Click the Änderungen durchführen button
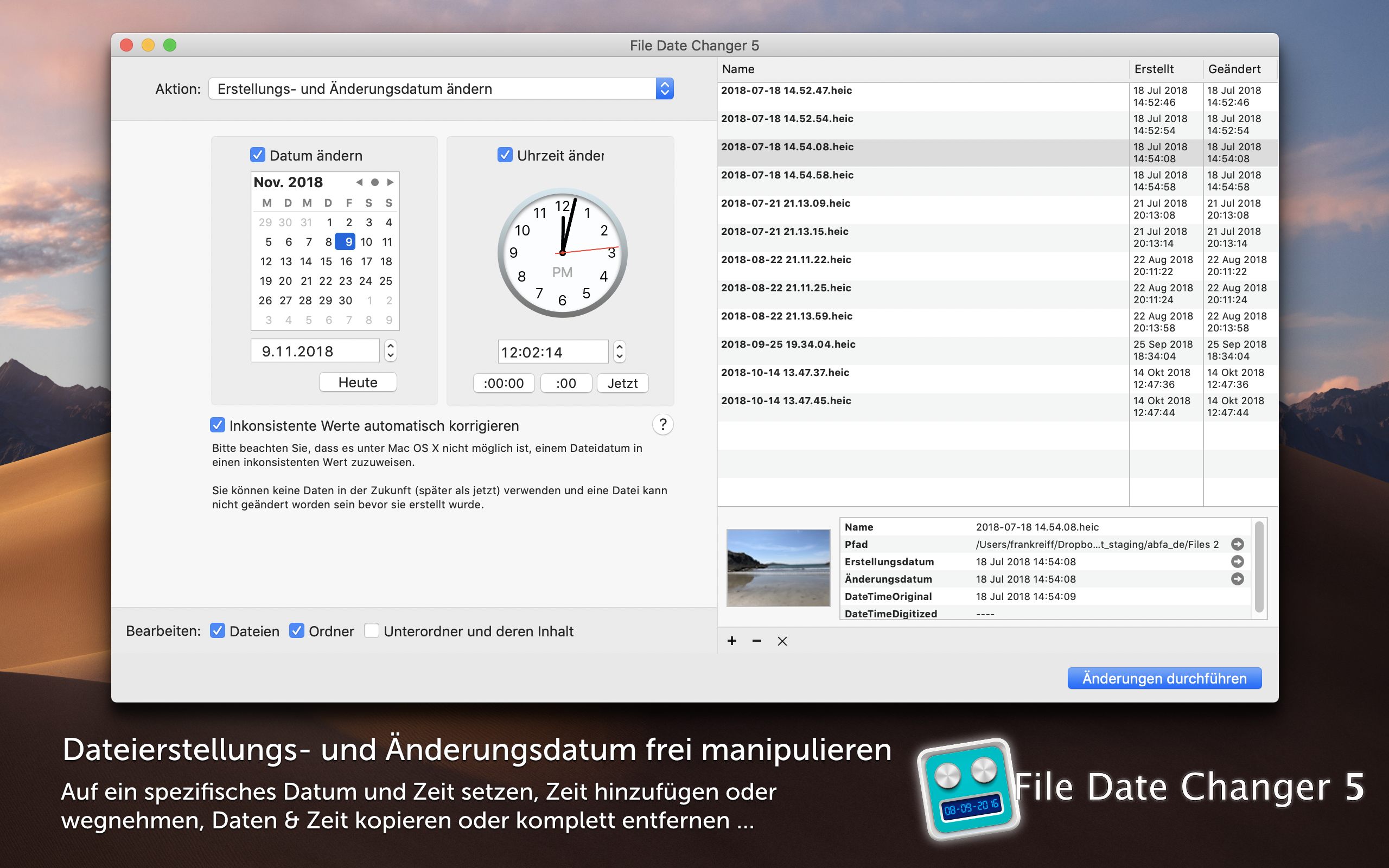The height and width of the screenshot is (868, 1389). click(x=1164, y=678)
